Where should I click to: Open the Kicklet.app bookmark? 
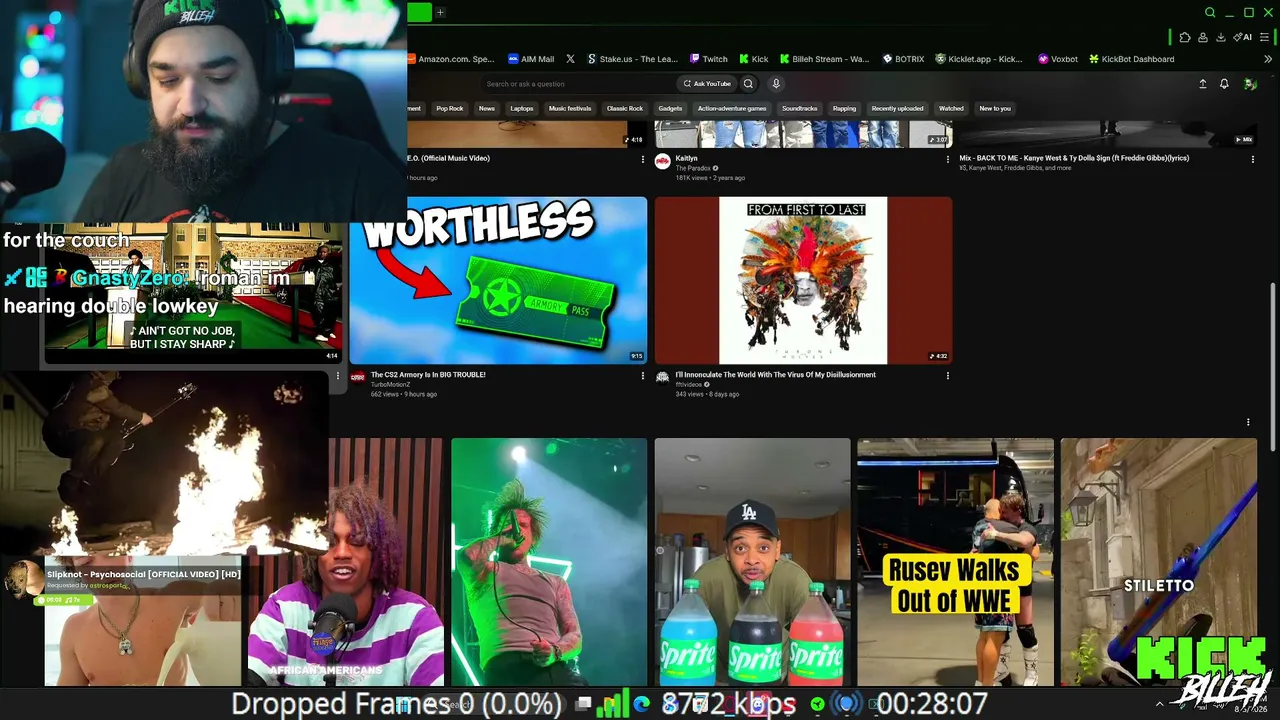coord(979,59)
